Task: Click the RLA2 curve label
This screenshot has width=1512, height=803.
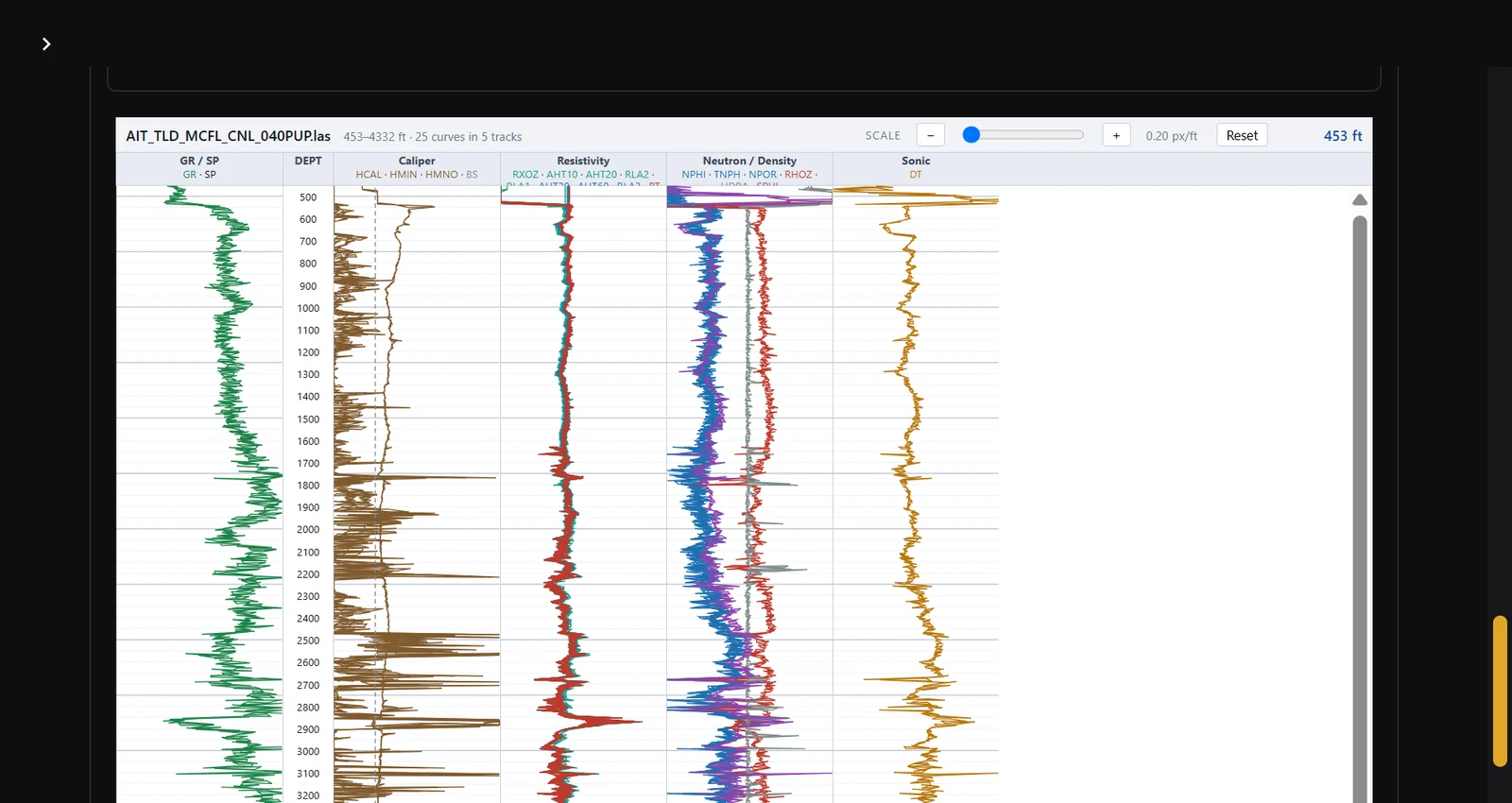Action: tap(637, 175)
